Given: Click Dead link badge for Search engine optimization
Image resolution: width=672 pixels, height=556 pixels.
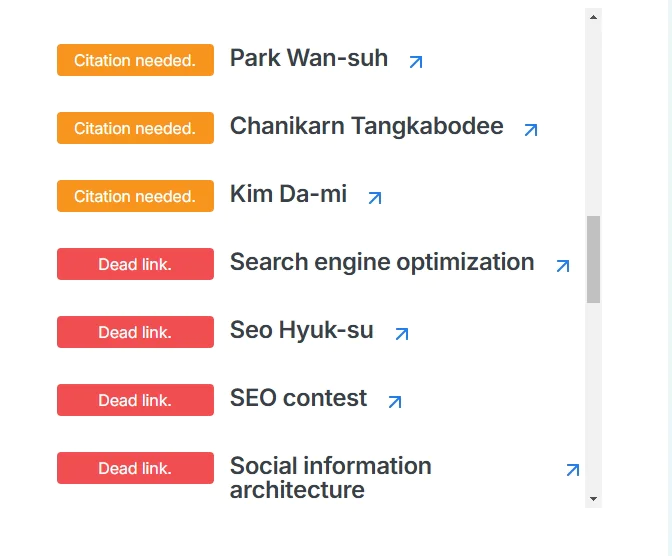Looking at the screenshot, I should 135,264.
